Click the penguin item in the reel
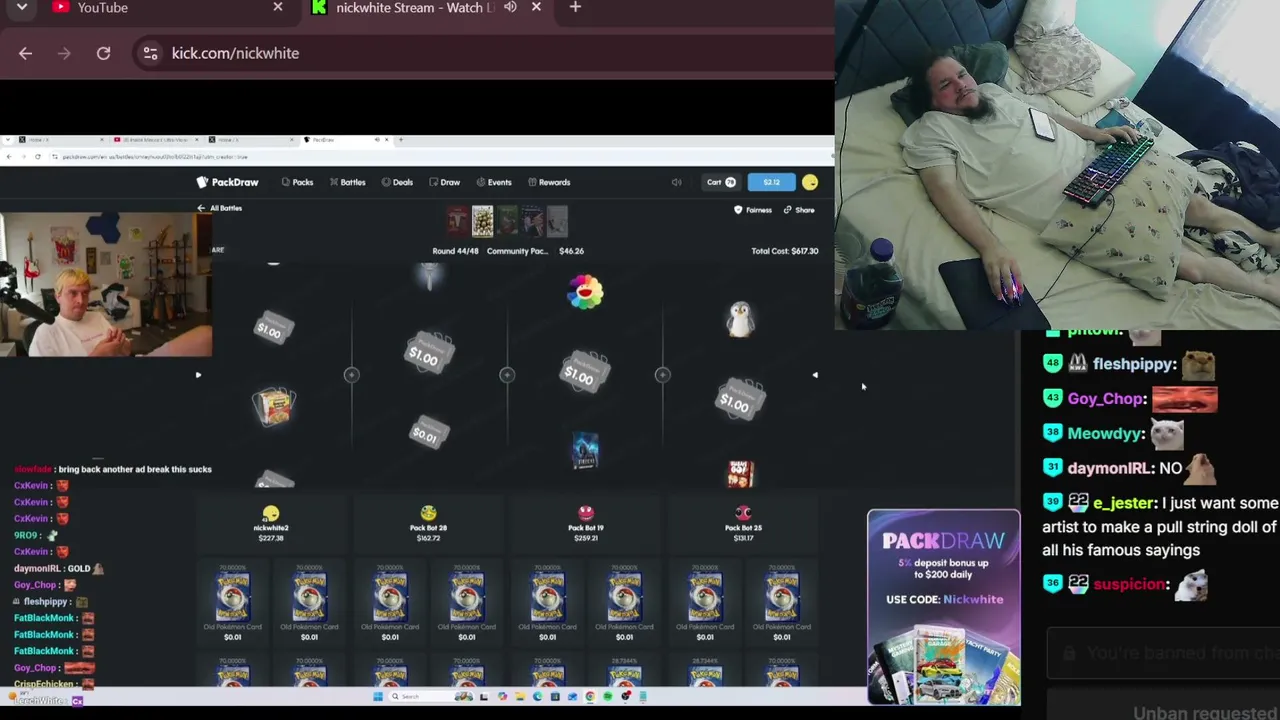 (741, 319)
